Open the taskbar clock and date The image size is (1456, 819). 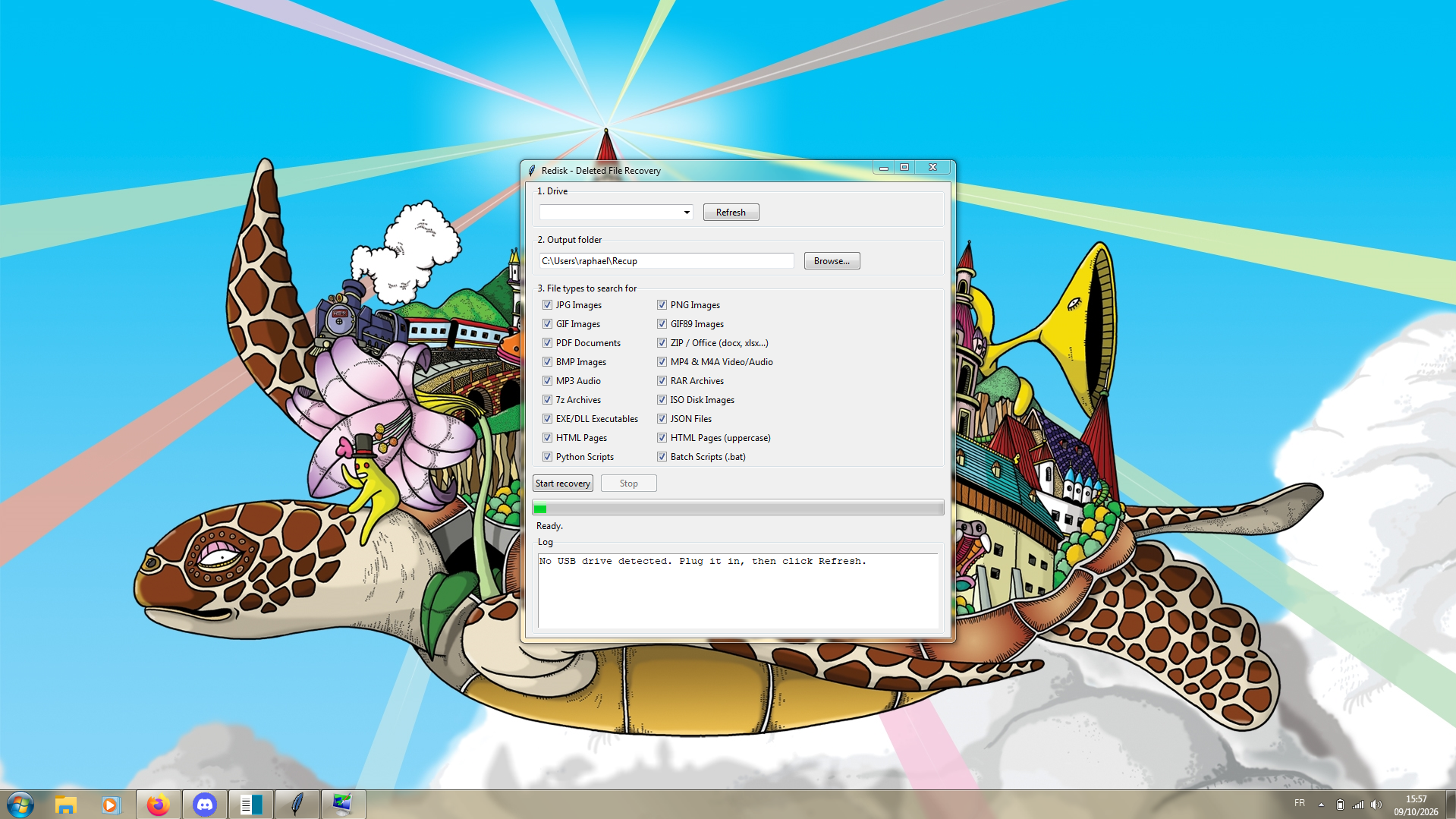click(1416, 805)
